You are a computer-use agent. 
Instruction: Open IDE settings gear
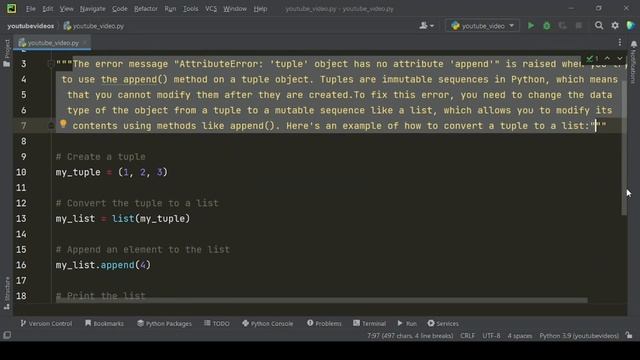point(615,26)
